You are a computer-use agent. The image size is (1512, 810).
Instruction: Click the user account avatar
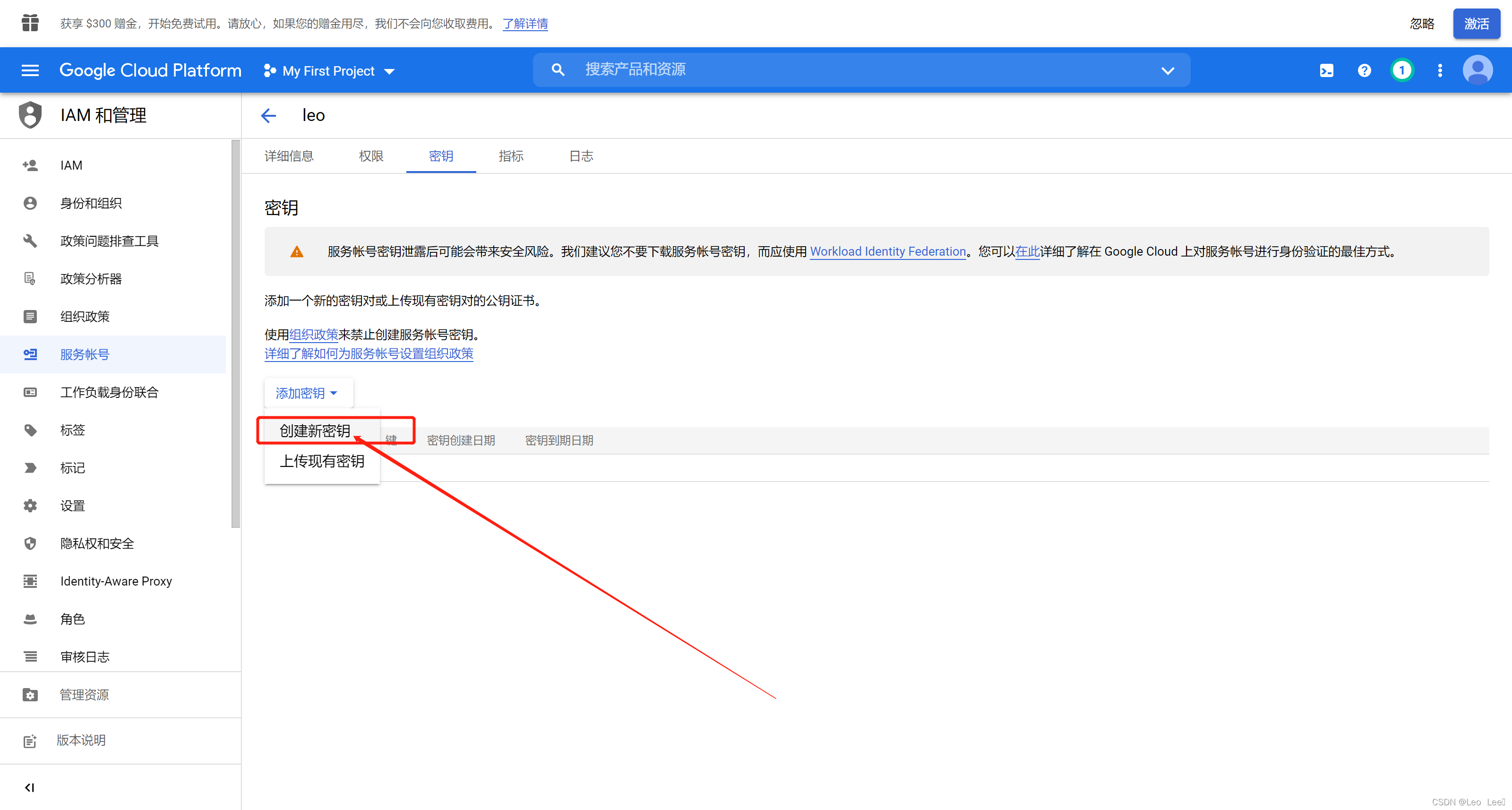pyautogui.click(x=1478, y=70)
